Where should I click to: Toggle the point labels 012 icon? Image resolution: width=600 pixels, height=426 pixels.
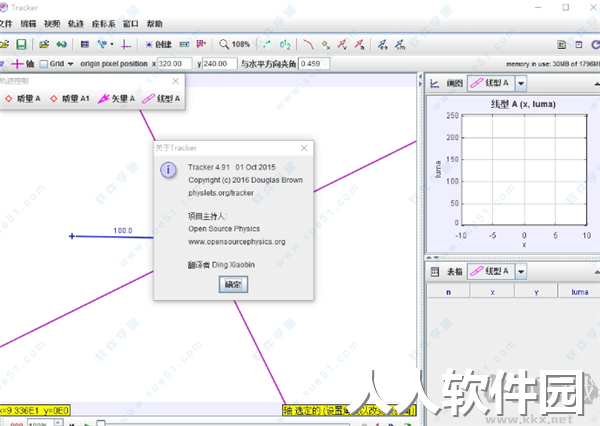click(x=285, y=44)
